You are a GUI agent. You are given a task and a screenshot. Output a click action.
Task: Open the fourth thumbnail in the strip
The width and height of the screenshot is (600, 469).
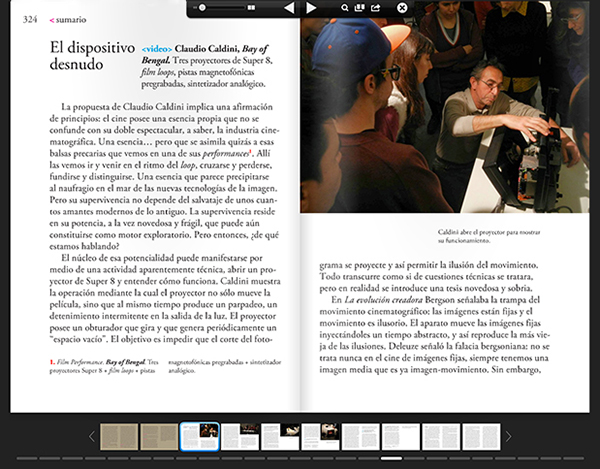point(240,436)
